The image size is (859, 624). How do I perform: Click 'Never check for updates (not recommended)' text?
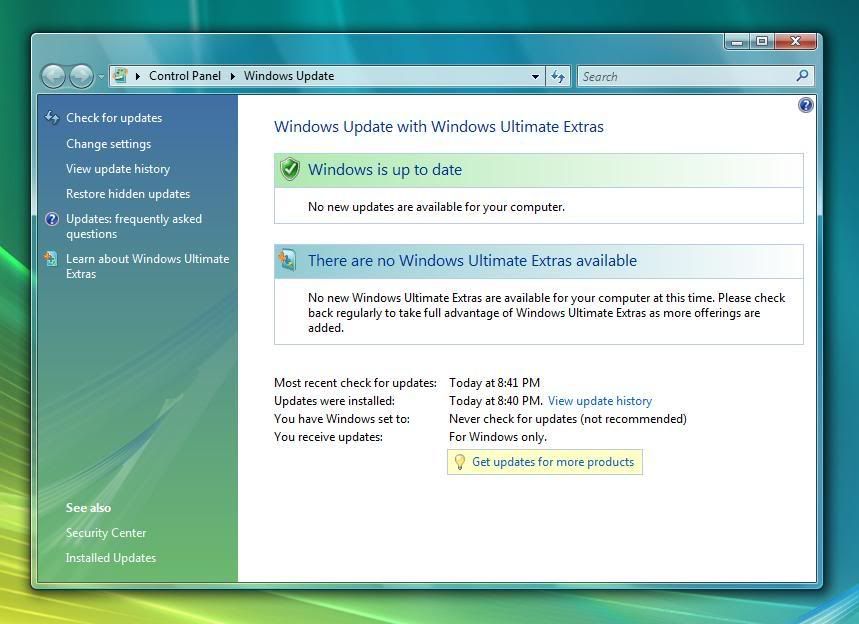(568, 419)
